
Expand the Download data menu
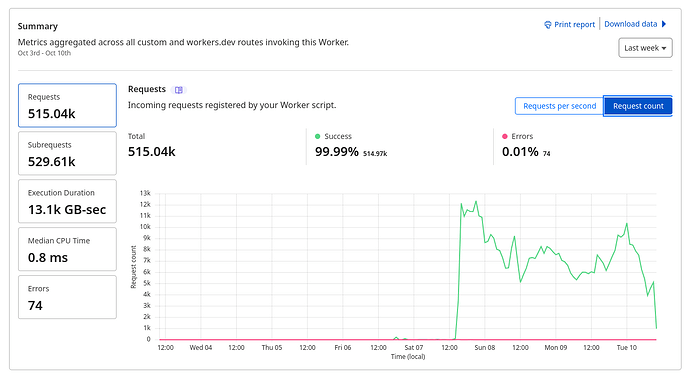(x=635, y=24)
